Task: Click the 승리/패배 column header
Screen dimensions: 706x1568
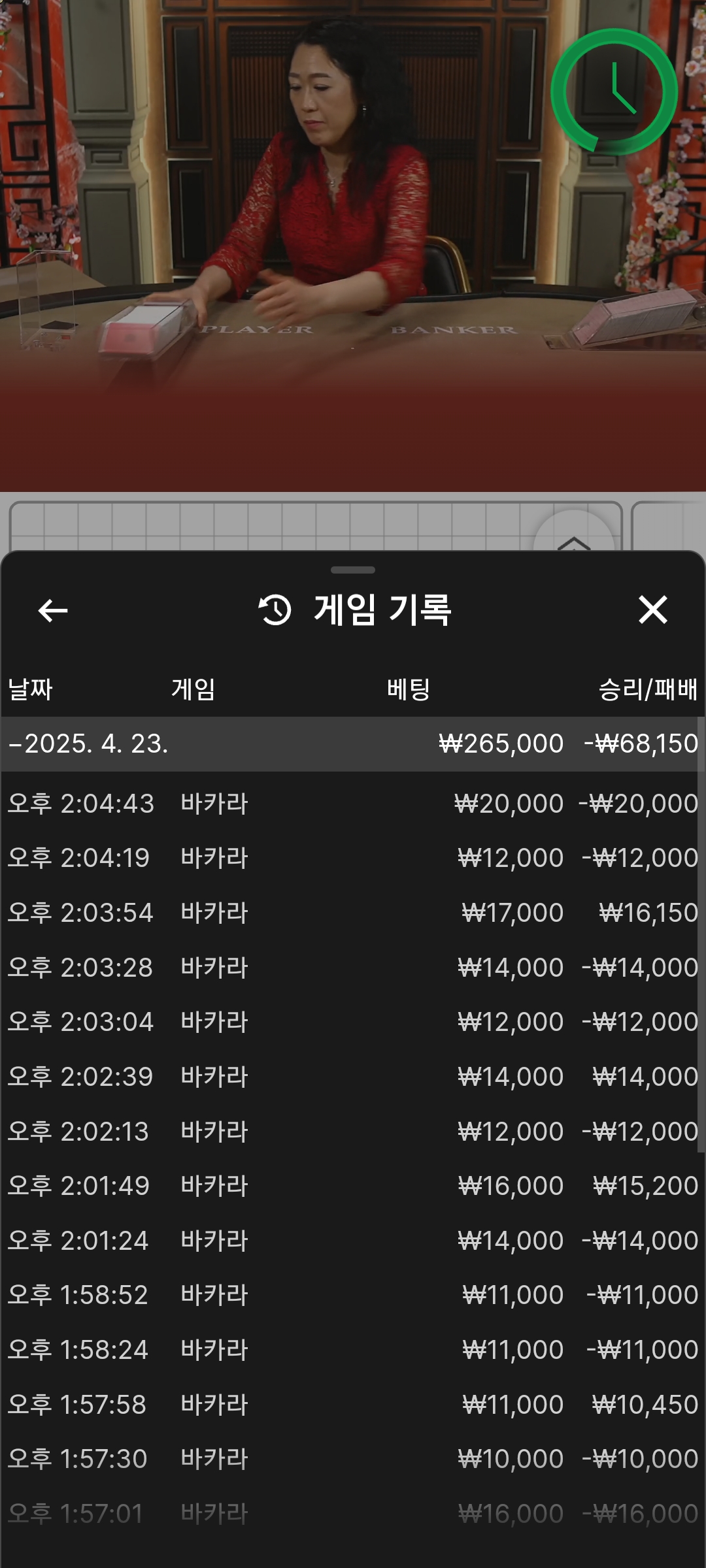Action: click(647, 689)
